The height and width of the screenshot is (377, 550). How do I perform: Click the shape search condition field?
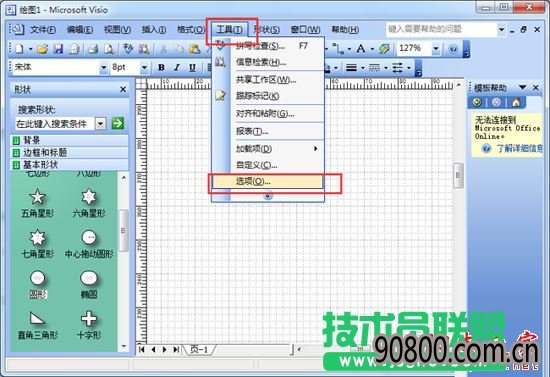click(x=55, y=123)
